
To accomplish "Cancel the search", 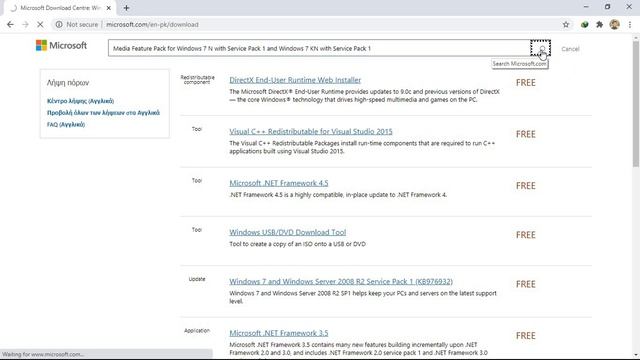I will (570, 49).
